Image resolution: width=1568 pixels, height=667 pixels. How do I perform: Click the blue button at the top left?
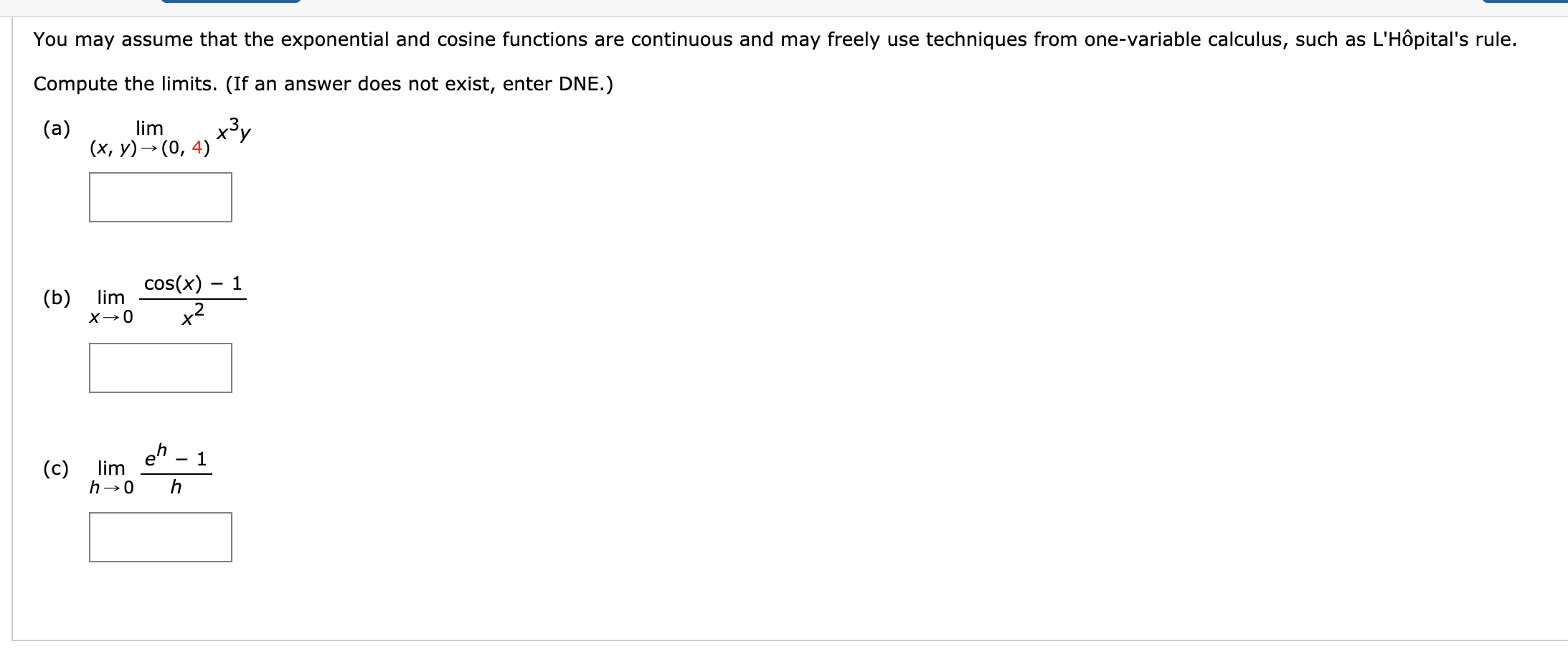[x=231, y=2]
